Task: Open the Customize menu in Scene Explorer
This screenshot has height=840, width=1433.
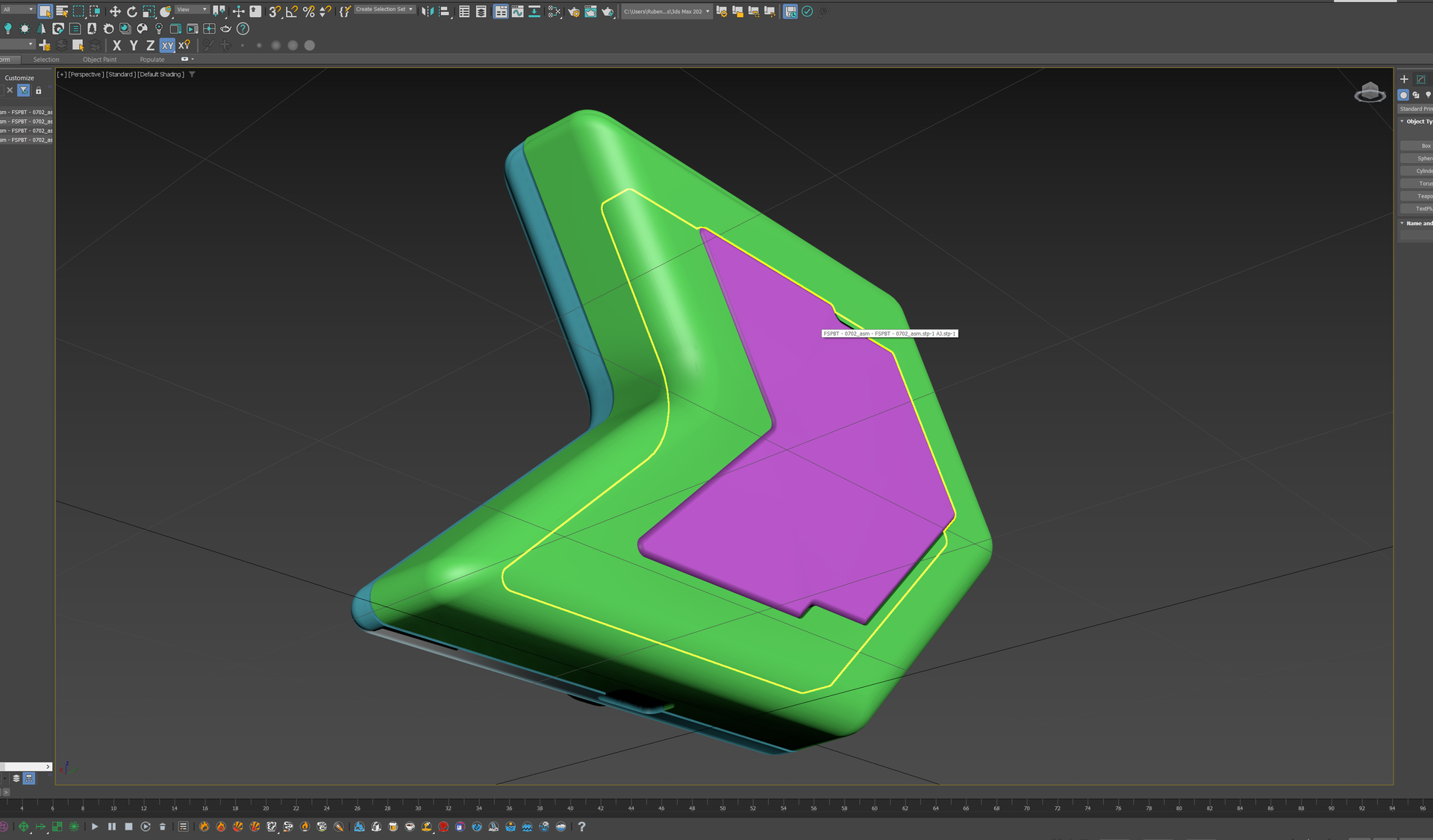Action: pyautogui.click(x=19, y=78)
